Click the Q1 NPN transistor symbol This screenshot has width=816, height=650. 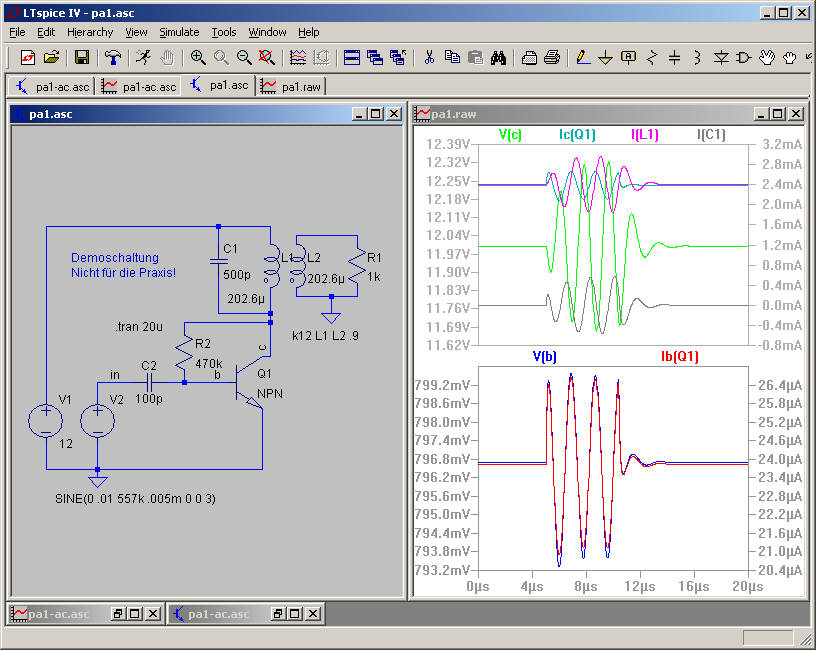251,383
